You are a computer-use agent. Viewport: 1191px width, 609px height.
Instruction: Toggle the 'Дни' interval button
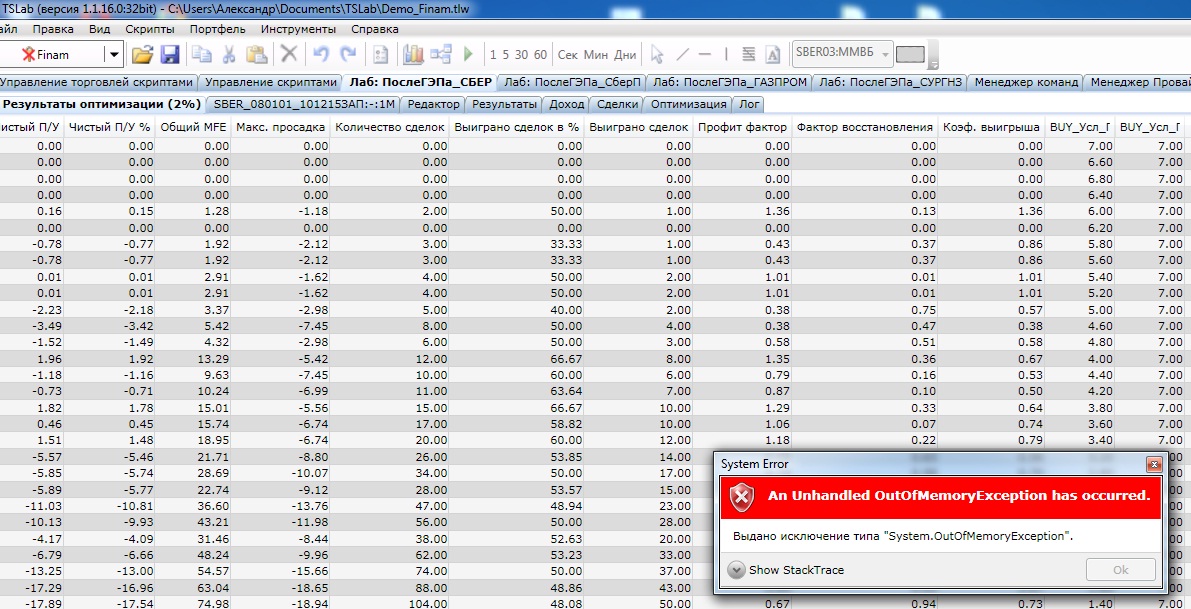pos(625,55)
